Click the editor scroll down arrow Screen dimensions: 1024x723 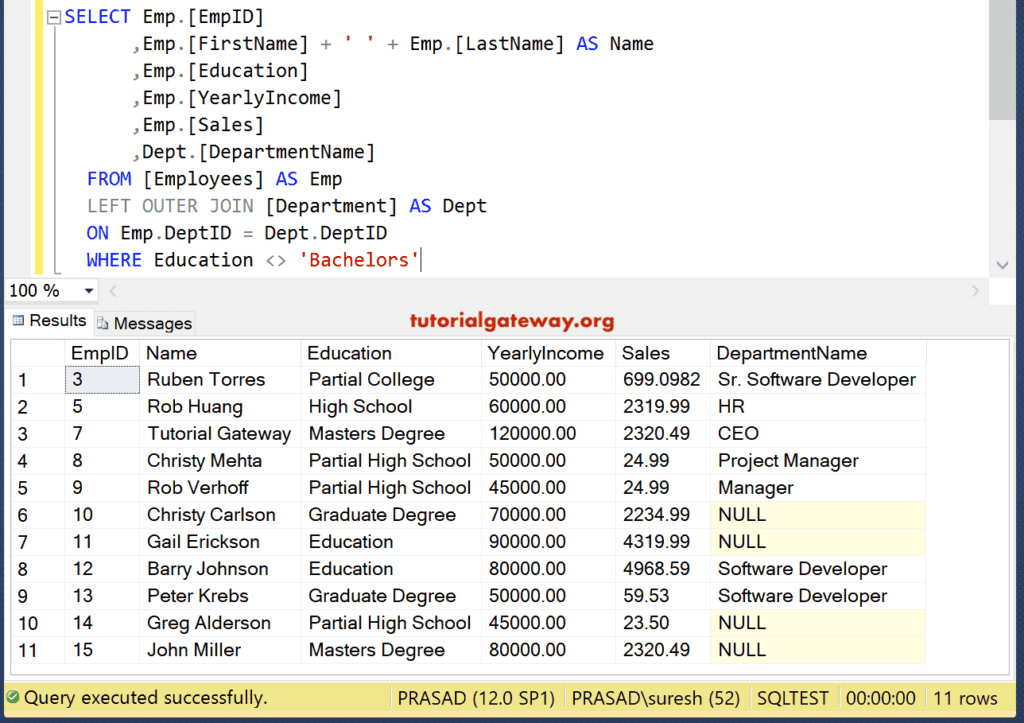pyautogui.click(x=1003, y=264)
